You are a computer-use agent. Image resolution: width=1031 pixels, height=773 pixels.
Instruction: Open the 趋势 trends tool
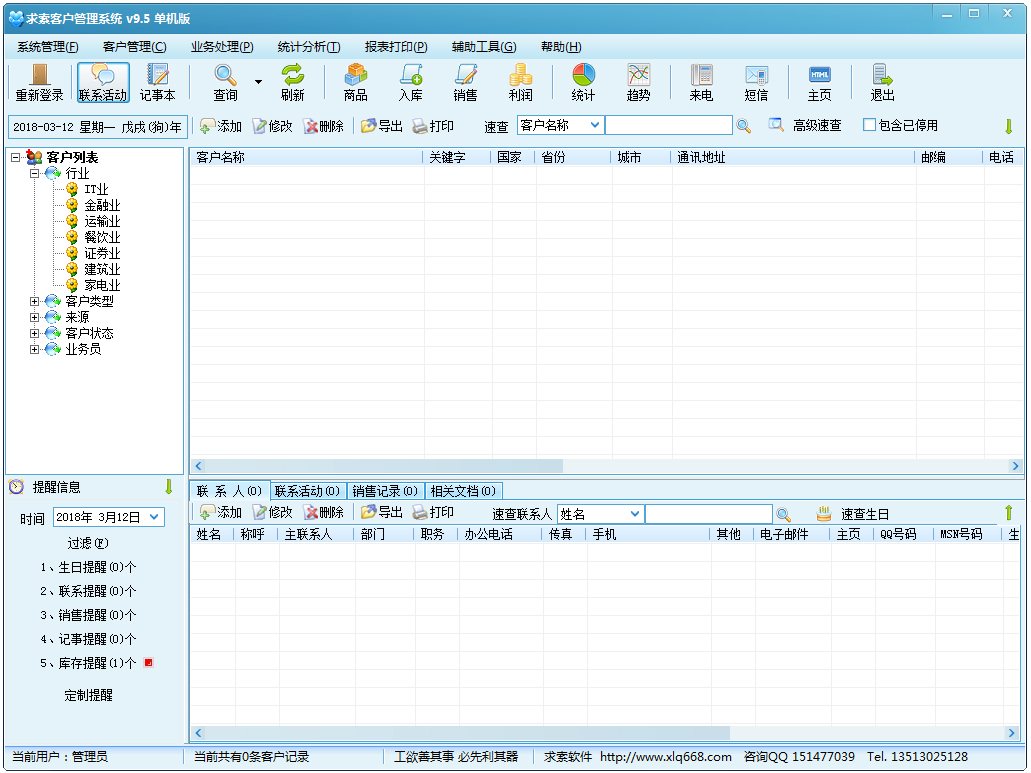639,82
